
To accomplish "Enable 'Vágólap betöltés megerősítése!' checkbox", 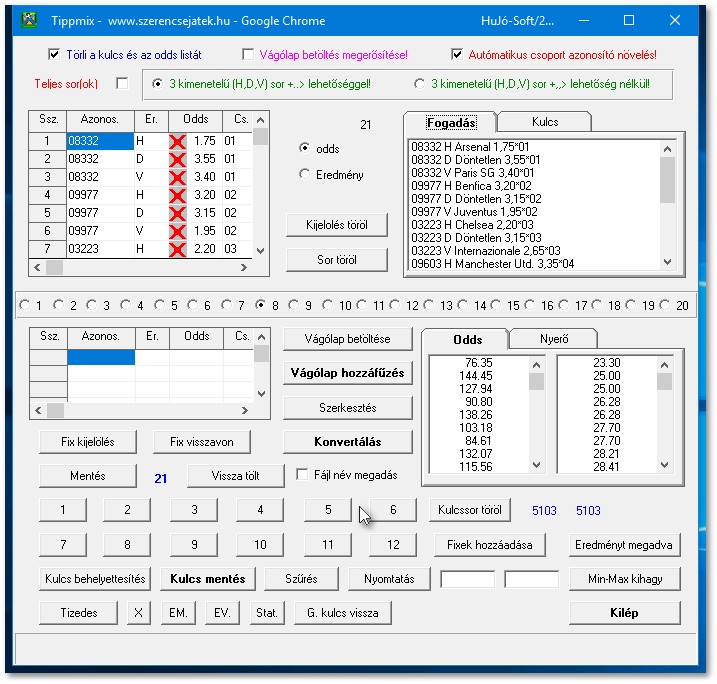I will tap(248, 55).
